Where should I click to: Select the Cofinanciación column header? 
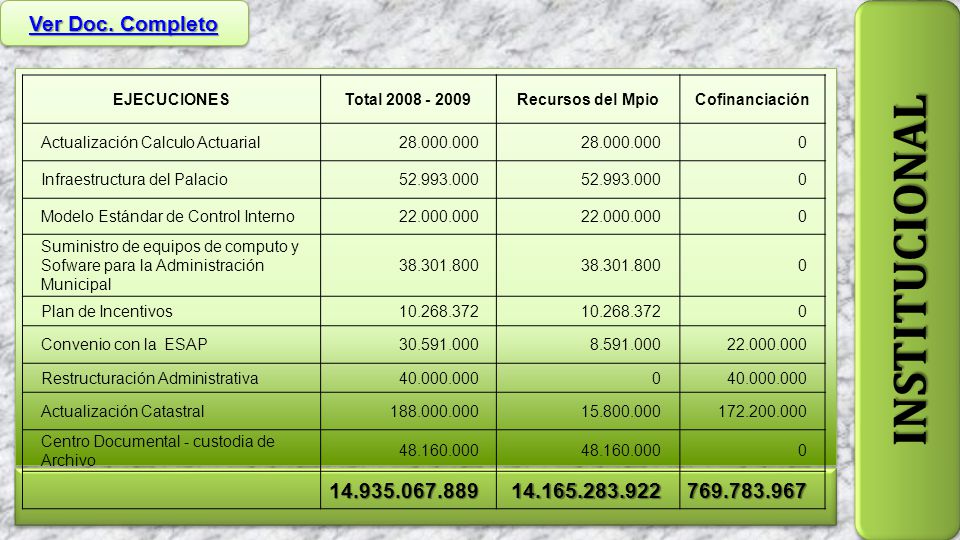coord(752,99)
